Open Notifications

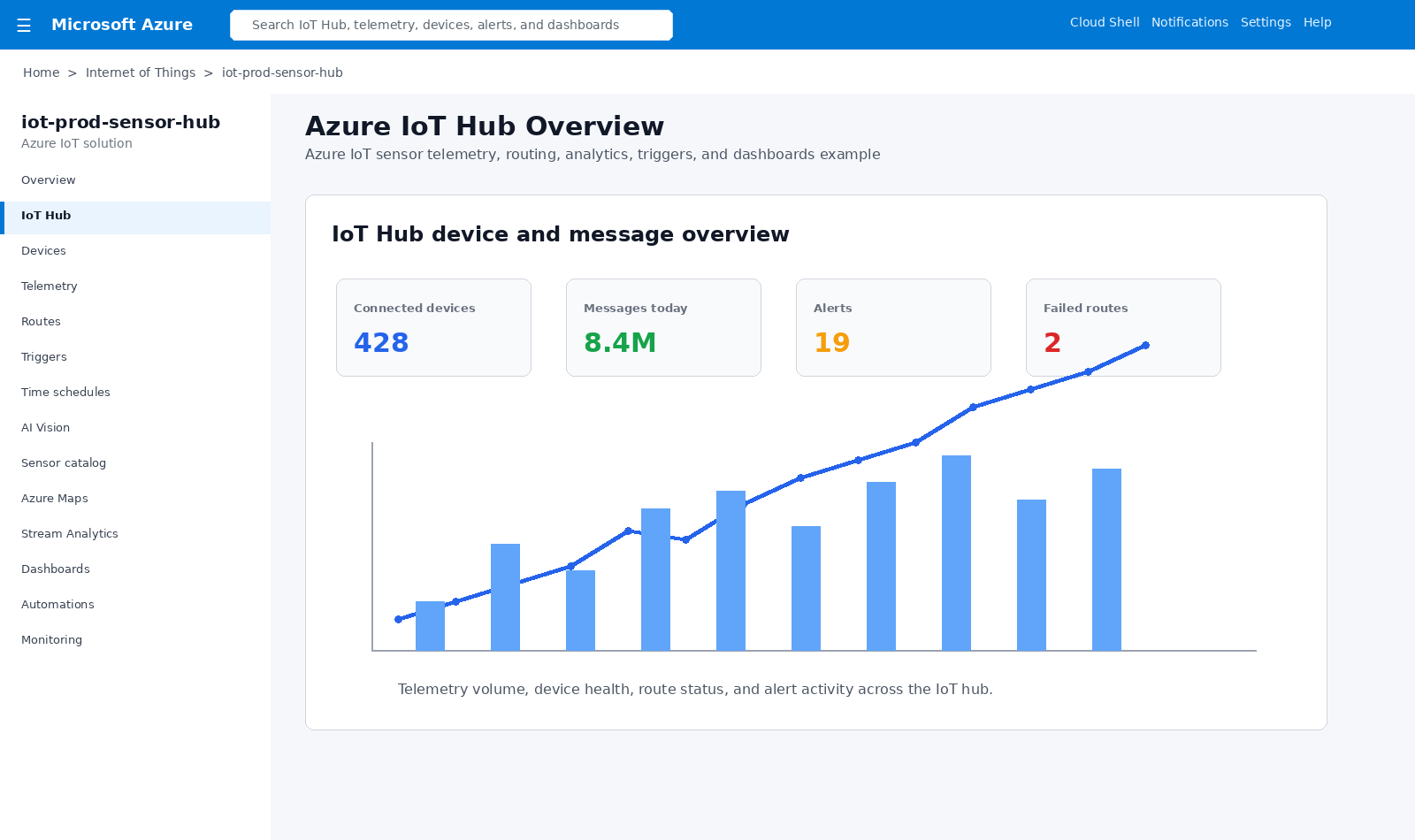point(1189,22)
